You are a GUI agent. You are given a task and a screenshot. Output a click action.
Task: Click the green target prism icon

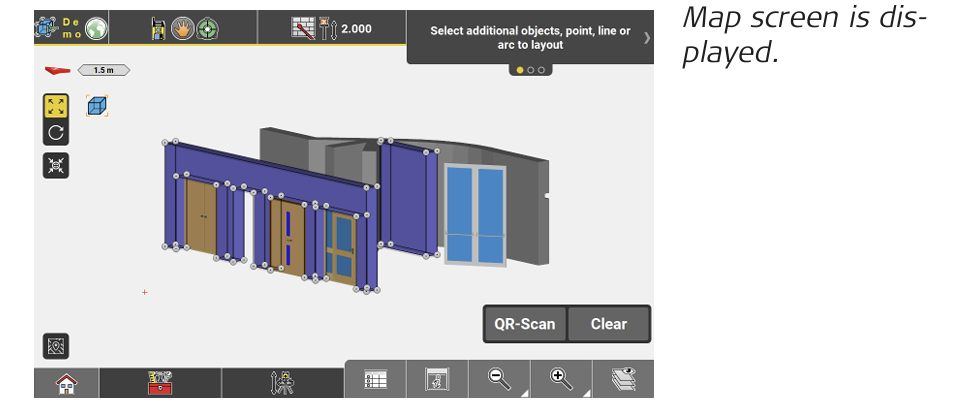(x=208, y=29)
